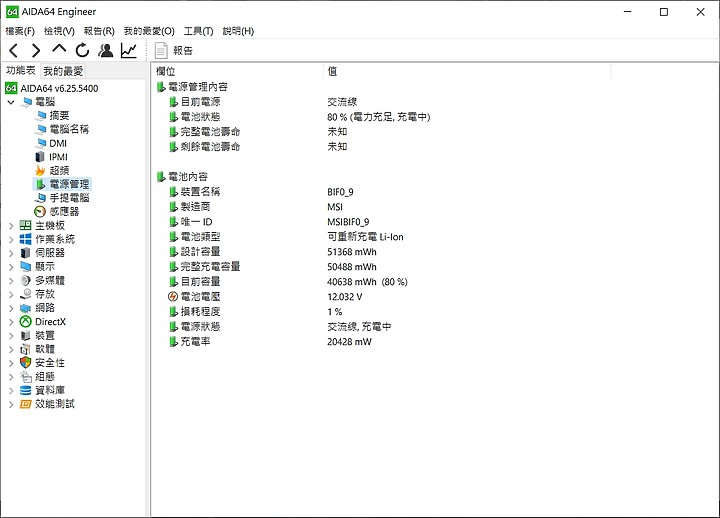Click the 資料庫 database icon
The image size is (720, 518).
coord(26,390)
